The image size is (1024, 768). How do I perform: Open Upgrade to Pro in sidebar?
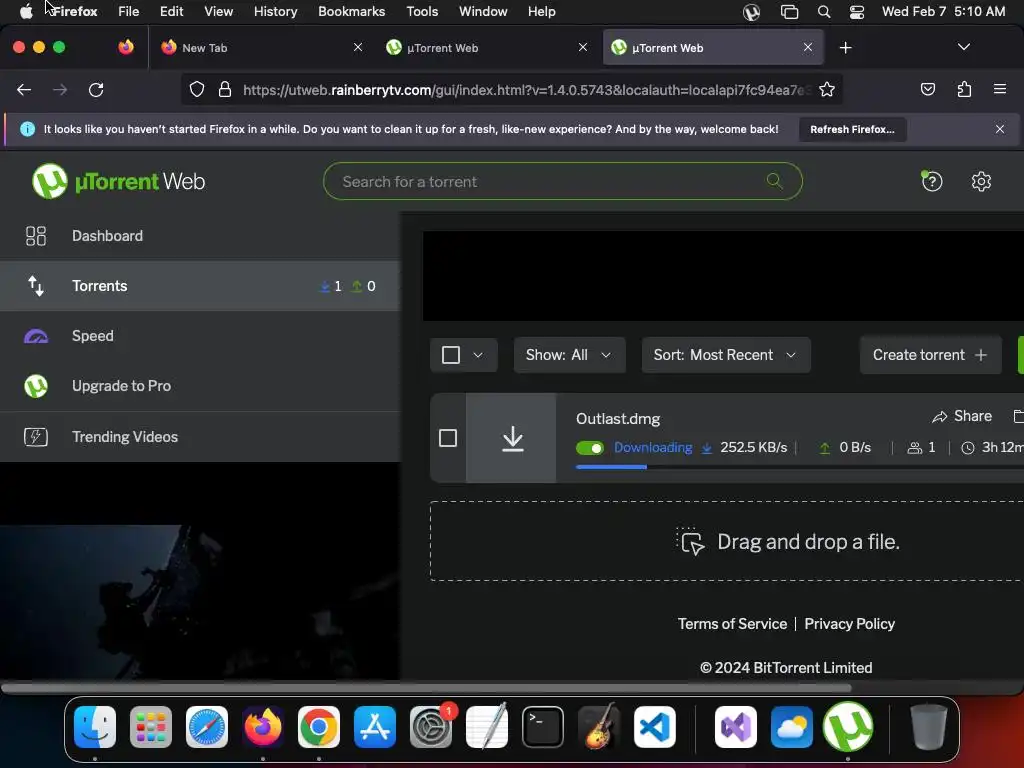200,386
